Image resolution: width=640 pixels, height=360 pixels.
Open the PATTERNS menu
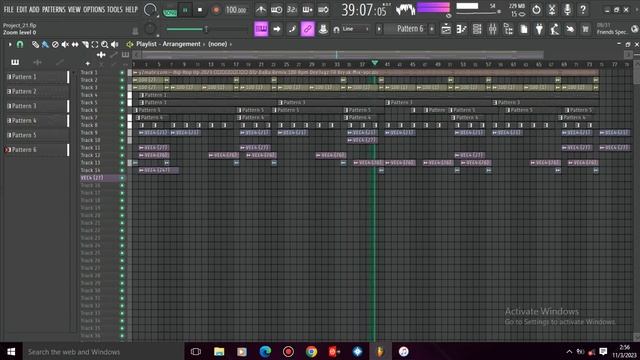pos(54,9)
